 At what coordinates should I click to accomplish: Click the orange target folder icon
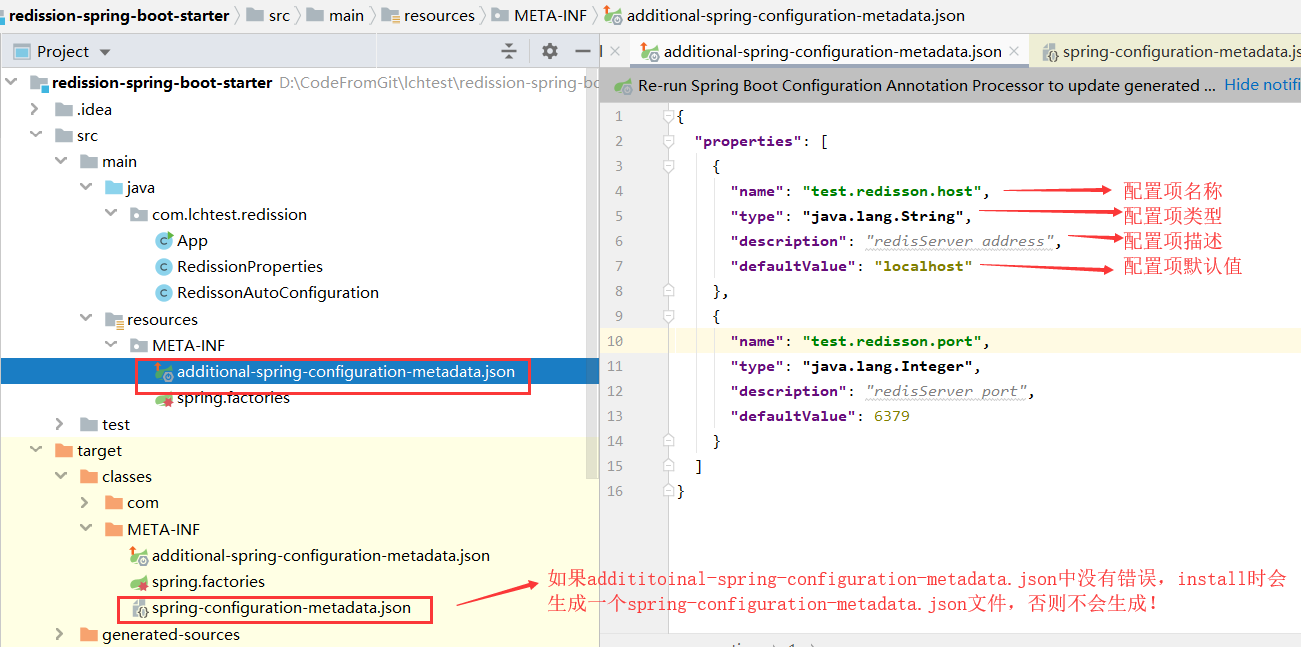click(64, 450)
